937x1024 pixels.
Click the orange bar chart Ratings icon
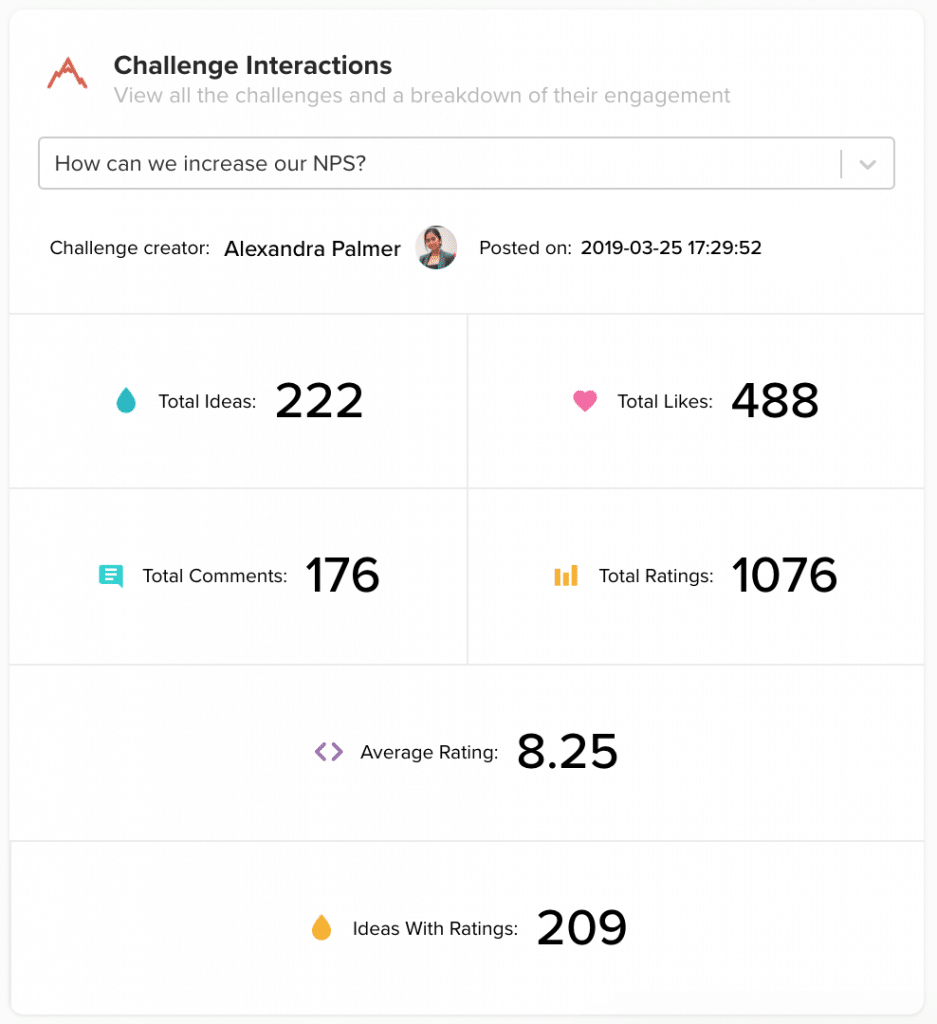click(x=566, y=576)
